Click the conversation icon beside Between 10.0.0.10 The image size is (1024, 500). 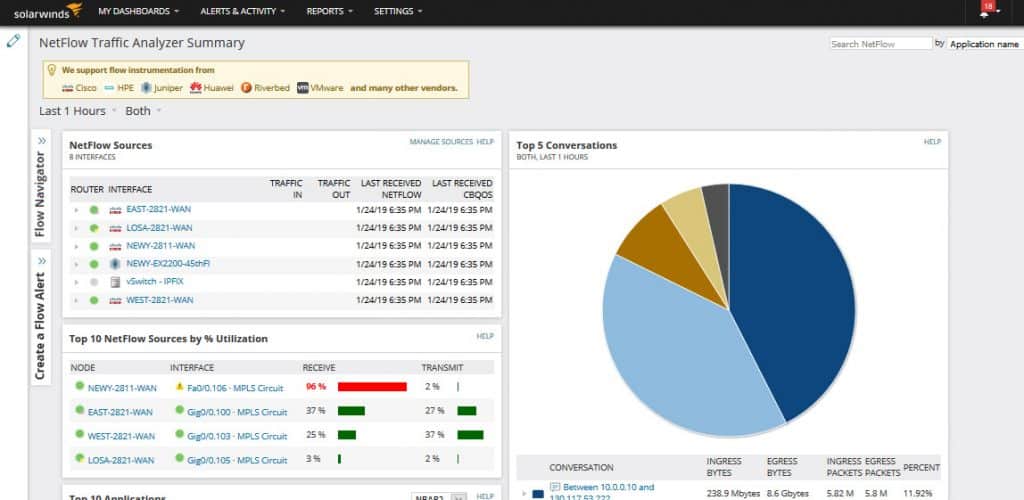555,487
